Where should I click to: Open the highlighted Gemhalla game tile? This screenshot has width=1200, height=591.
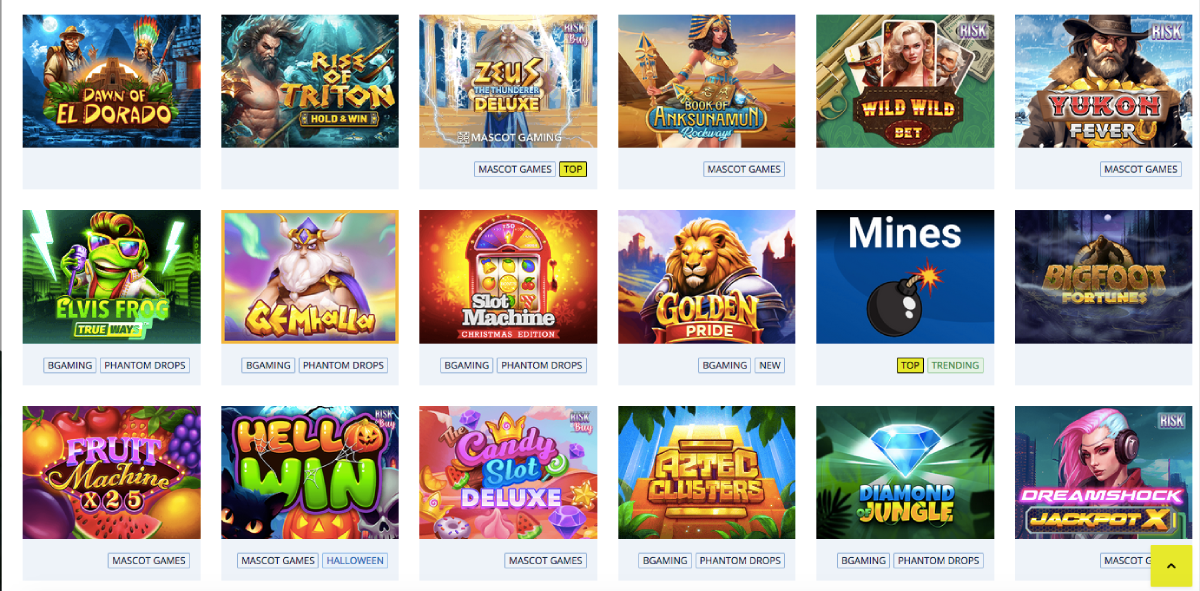[310, 277]
